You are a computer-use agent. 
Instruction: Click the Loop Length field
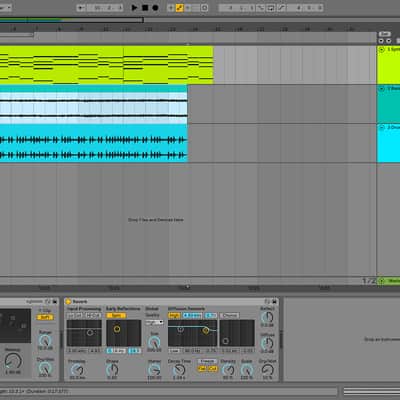point(305,7)
